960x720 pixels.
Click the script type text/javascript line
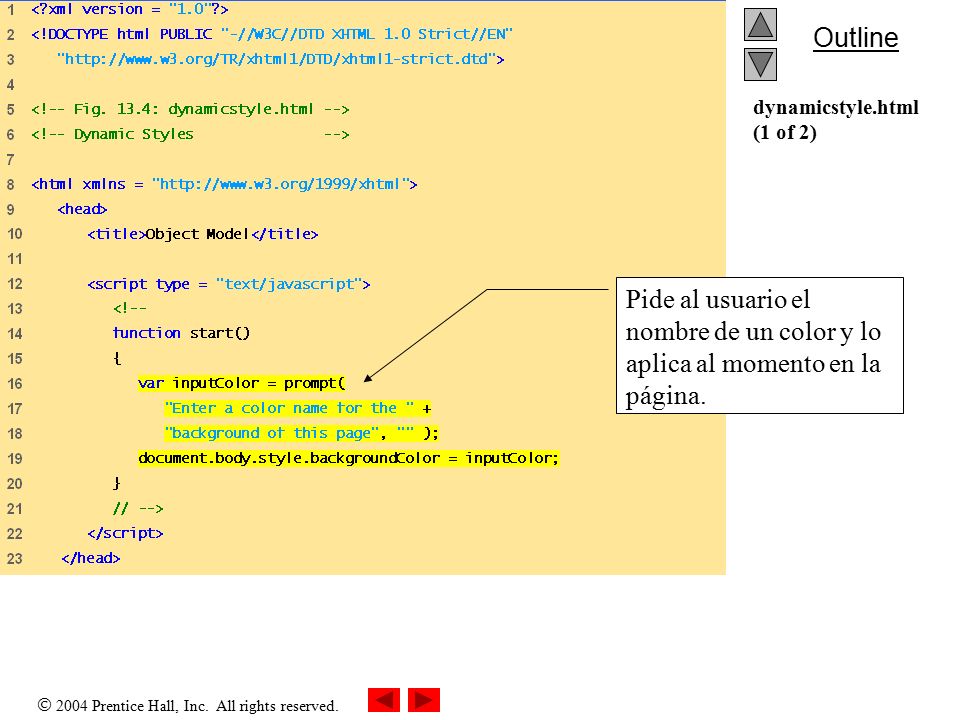coord(228,284)
